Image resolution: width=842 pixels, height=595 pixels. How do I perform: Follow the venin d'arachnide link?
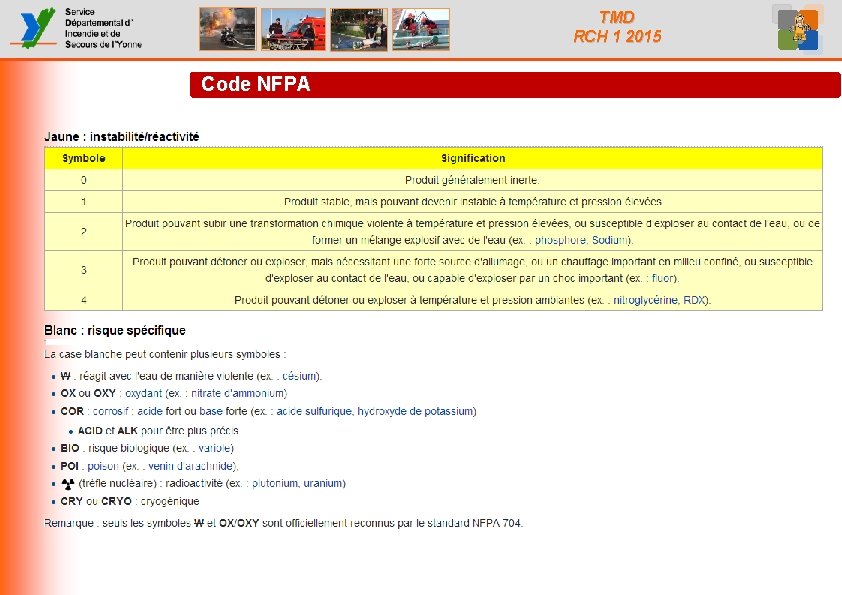point(192,466)
